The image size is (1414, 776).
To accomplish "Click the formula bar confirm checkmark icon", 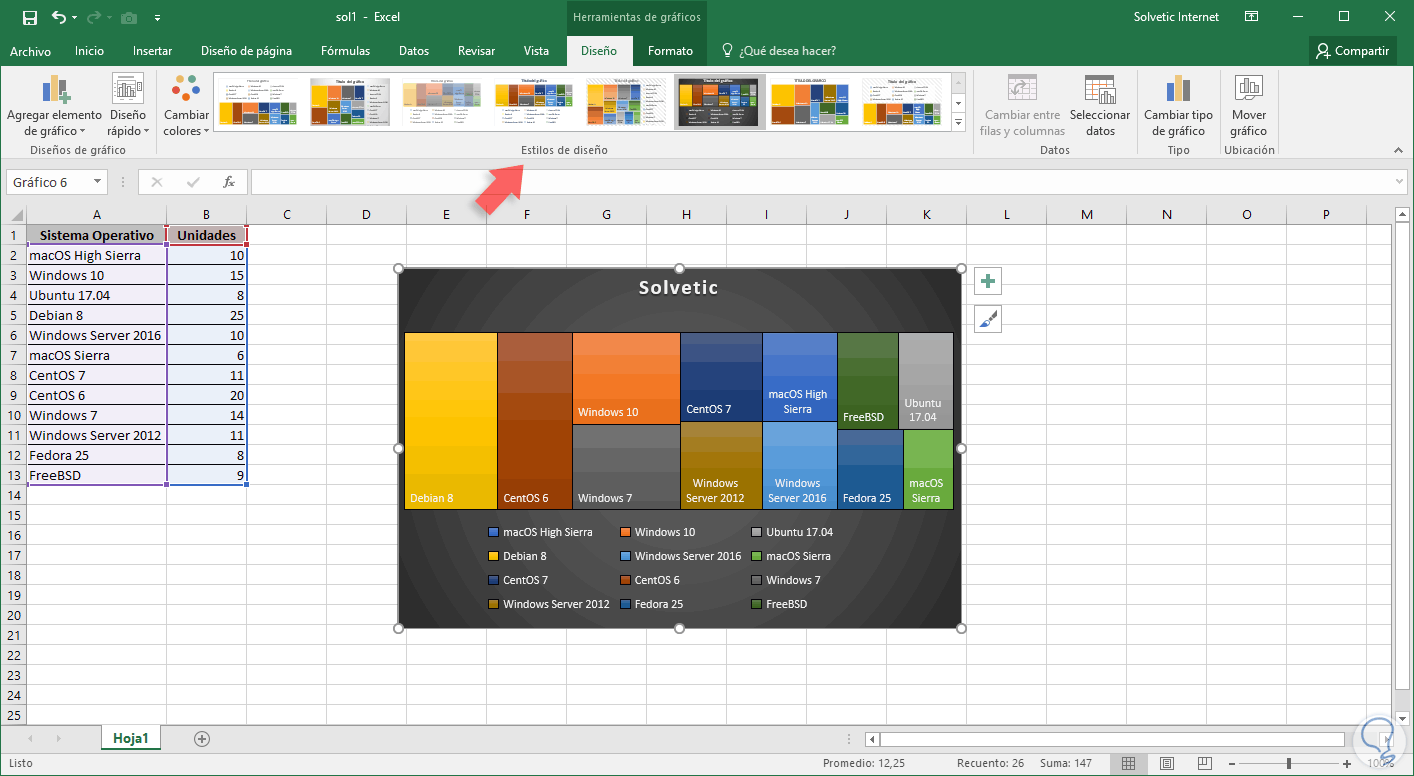I will coord(193,182).
